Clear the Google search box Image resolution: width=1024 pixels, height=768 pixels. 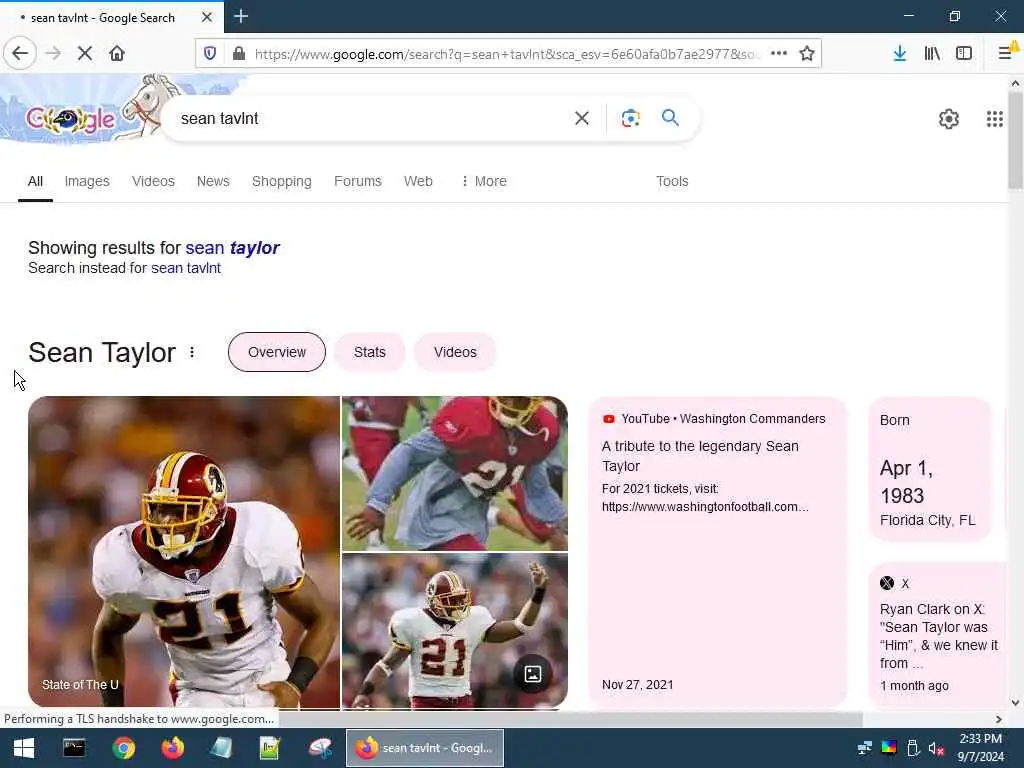click(x=581, y=118)
